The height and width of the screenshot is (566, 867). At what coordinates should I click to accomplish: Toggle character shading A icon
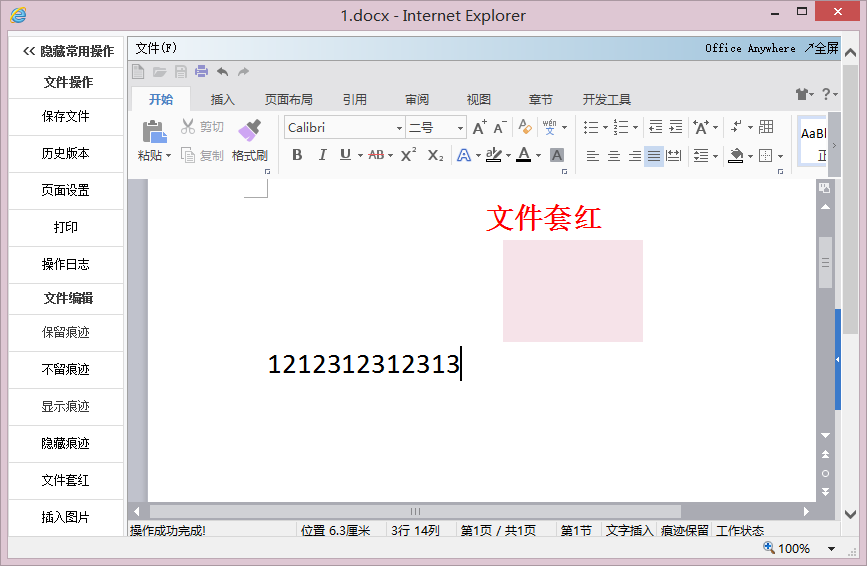point(557,155)
